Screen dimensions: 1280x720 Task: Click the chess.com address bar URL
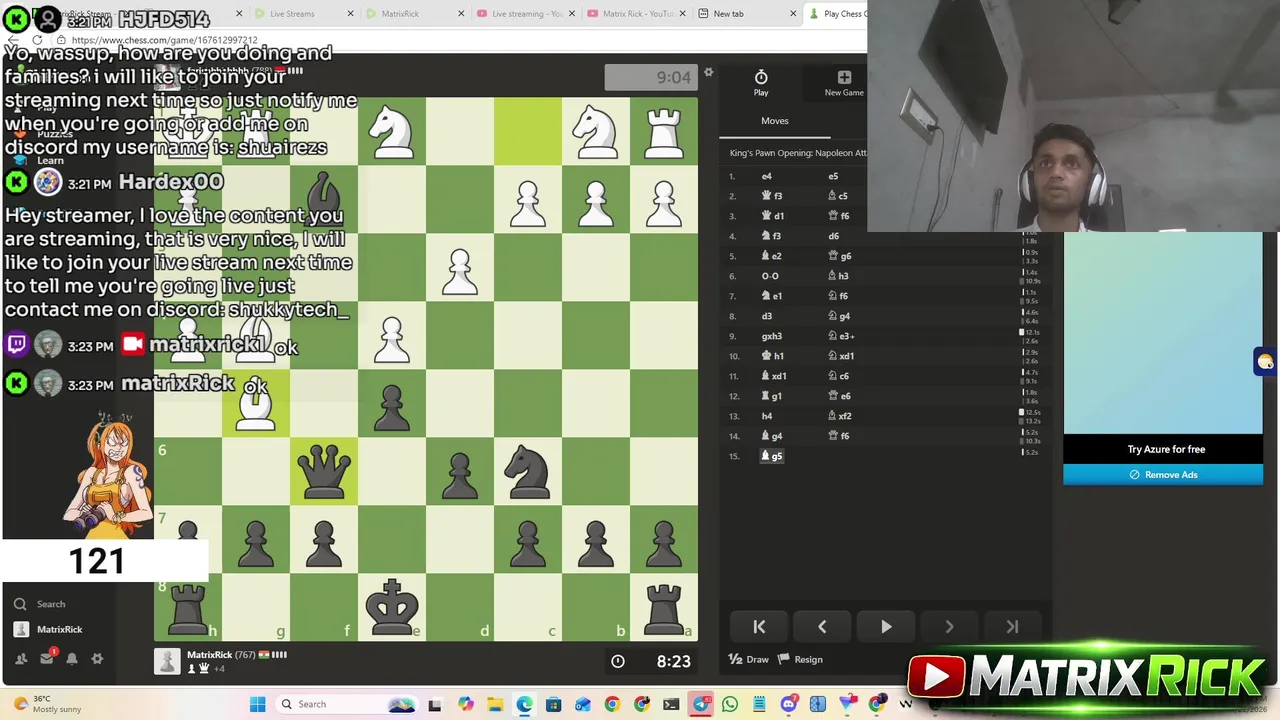point(164,40)
